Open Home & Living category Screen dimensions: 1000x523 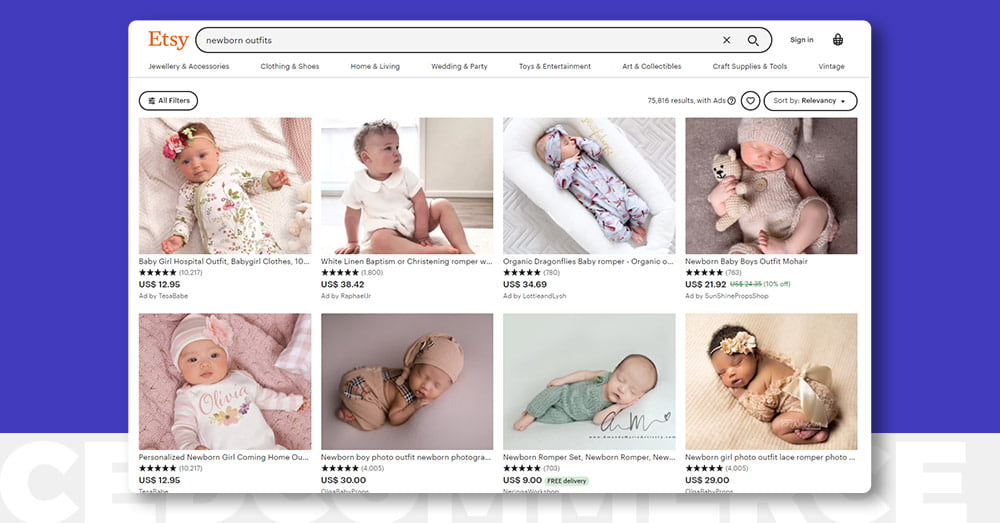(x=375, y=66)
